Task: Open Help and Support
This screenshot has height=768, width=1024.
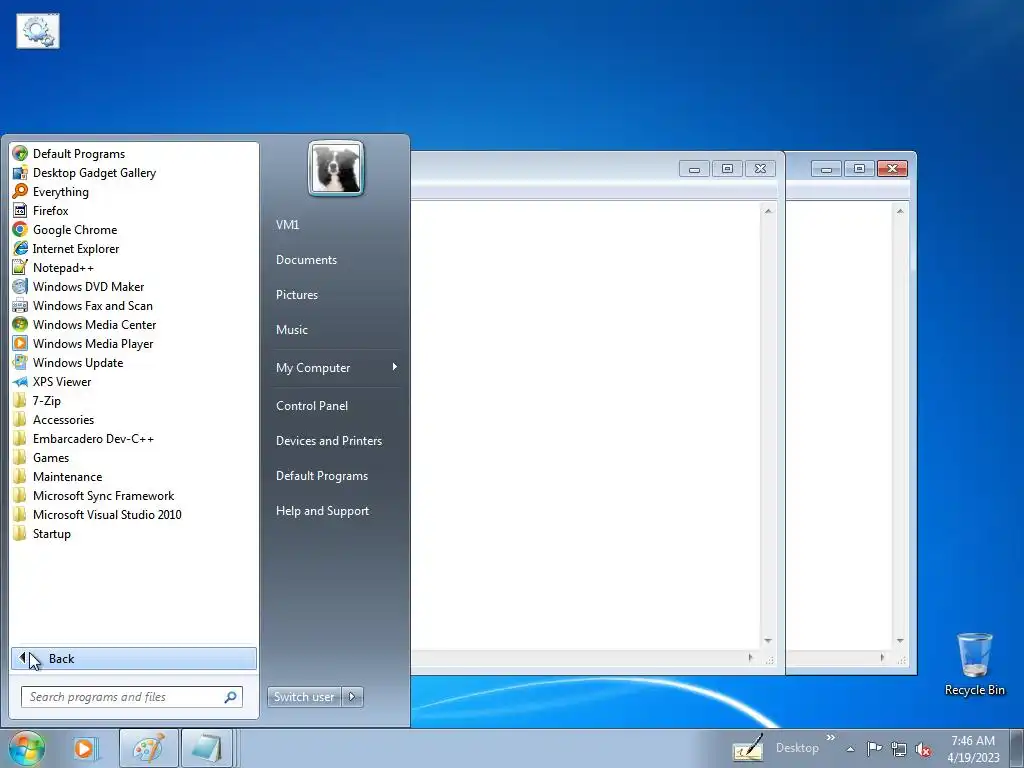Action: click(322, 511)
